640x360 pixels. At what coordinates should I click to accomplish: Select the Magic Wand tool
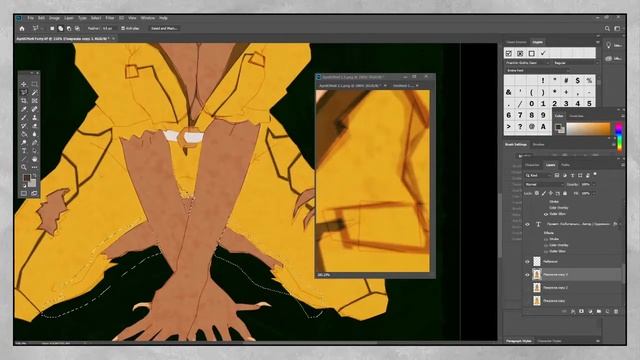34,92
